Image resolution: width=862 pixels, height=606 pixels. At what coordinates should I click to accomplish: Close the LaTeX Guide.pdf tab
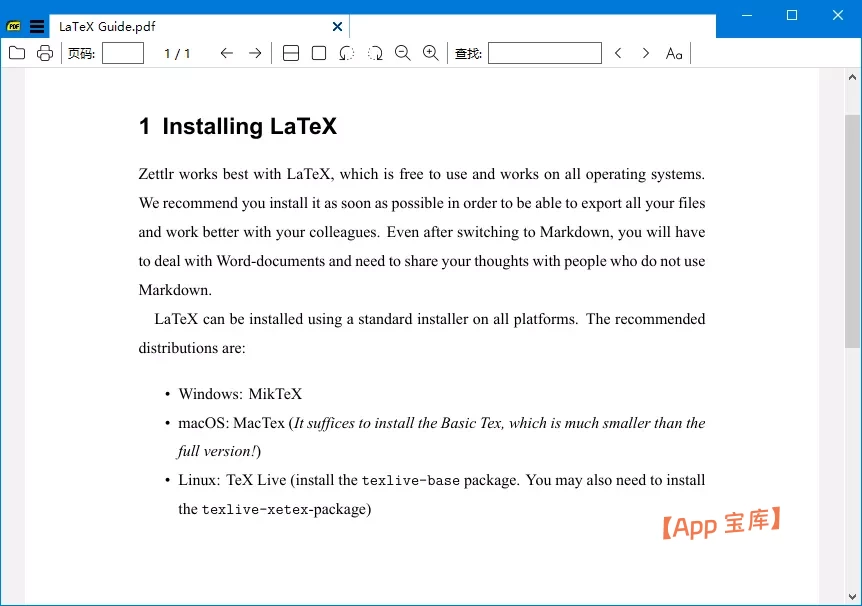point(338,27)
